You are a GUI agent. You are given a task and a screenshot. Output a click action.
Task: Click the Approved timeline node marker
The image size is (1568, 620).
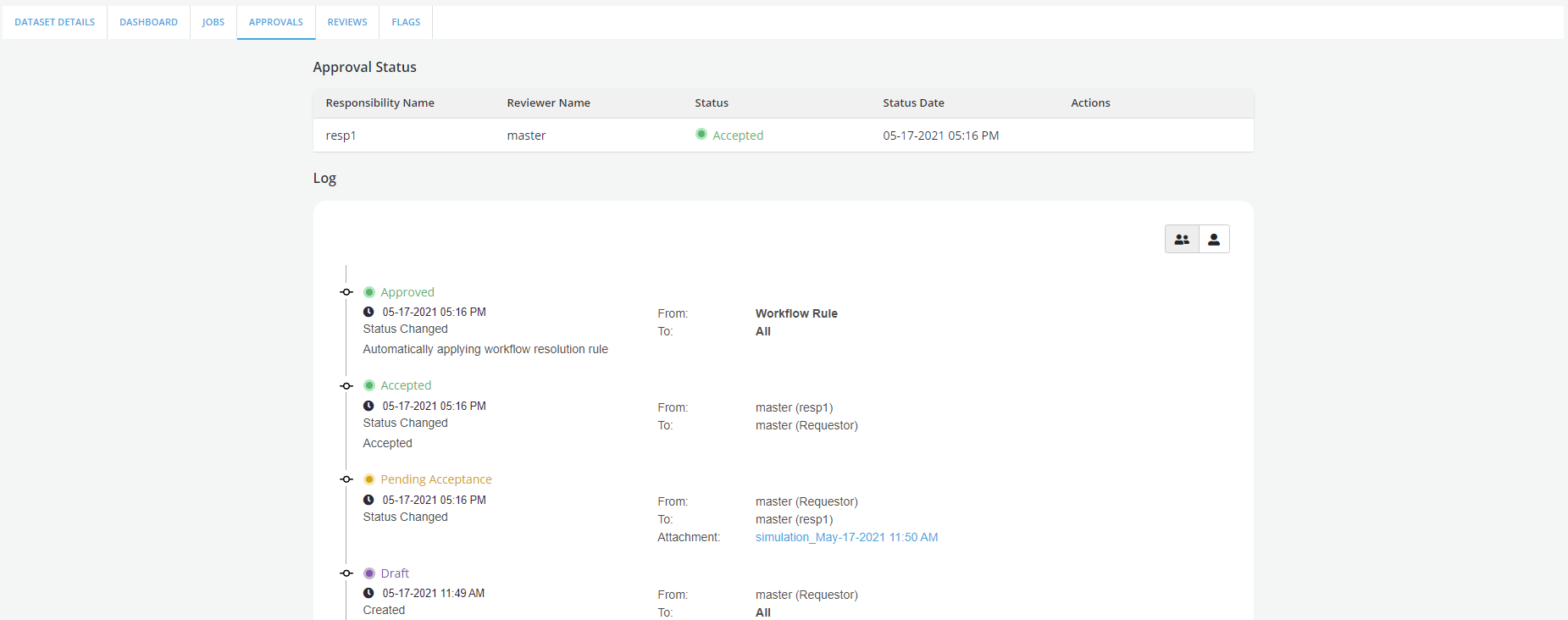point(346,292)
